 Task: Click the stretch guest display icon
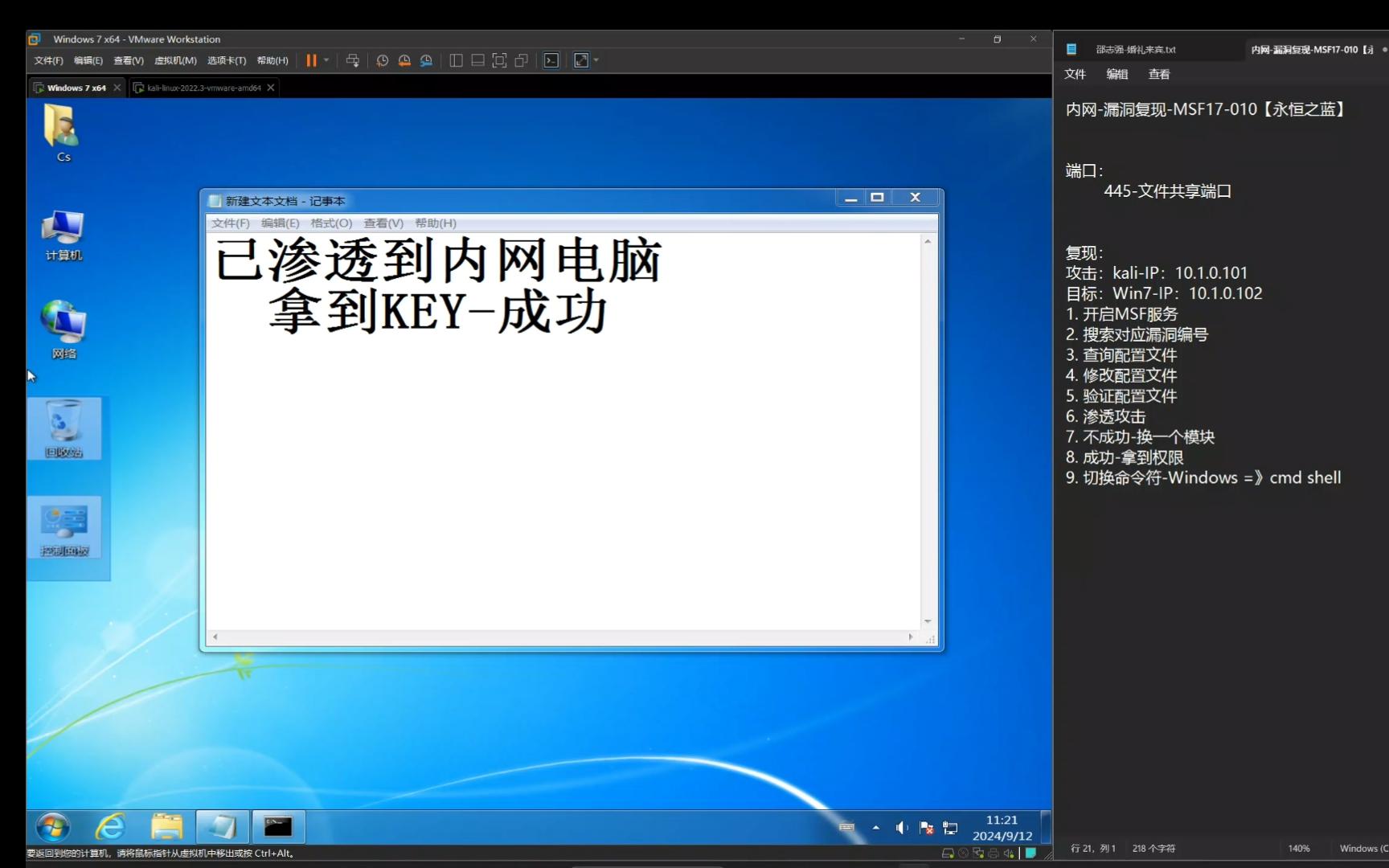(x=581, y=60)
